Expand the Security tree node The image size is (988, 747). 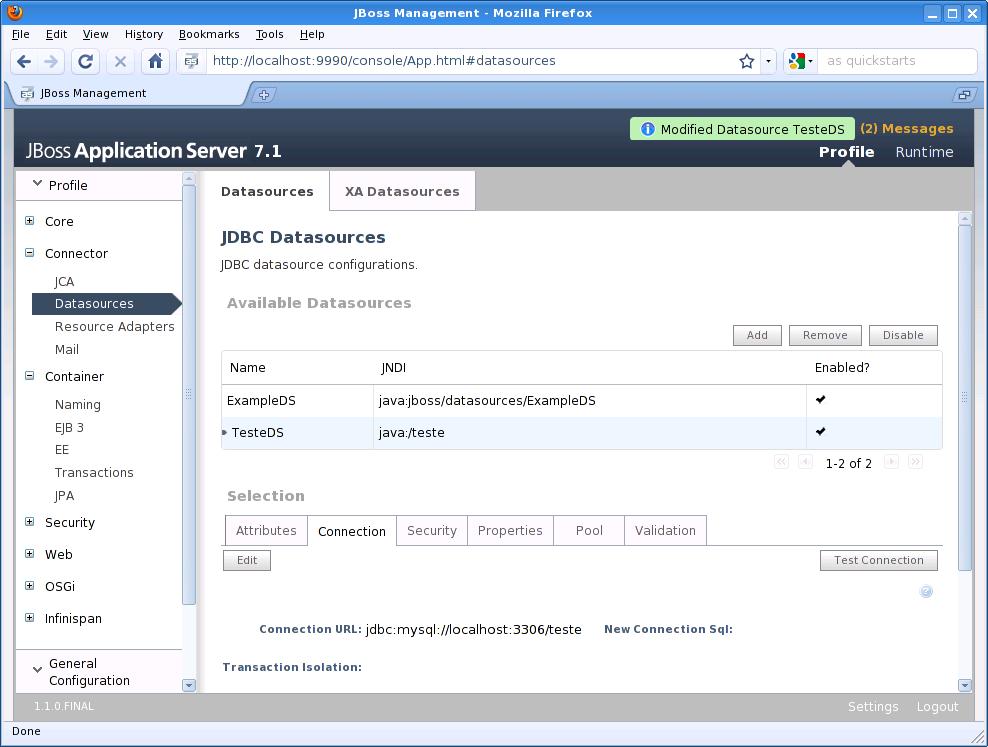coord(30,522)
